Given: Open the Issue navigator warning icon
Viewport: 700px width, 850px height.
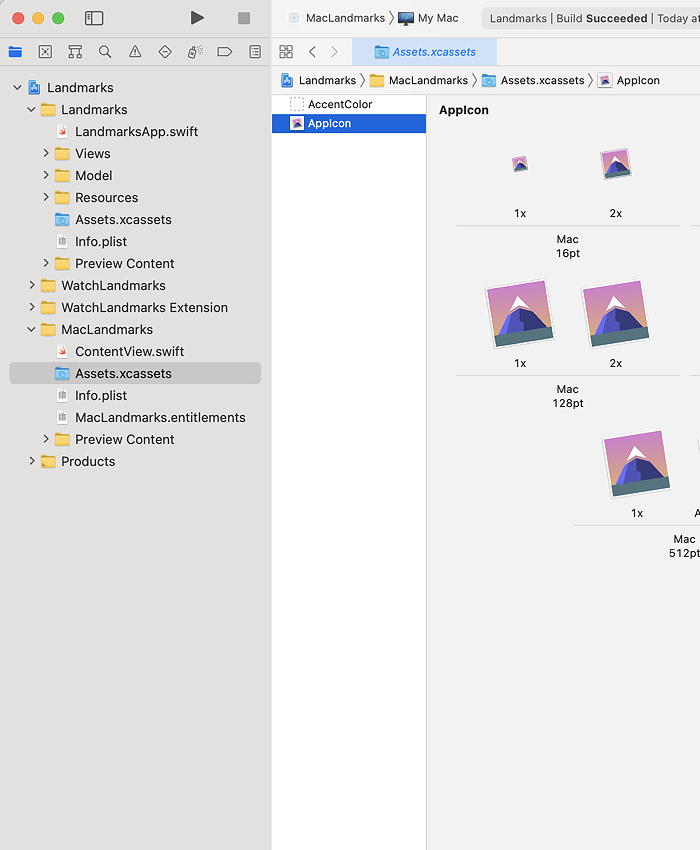Looking at the screenshot, I should 135,52.
